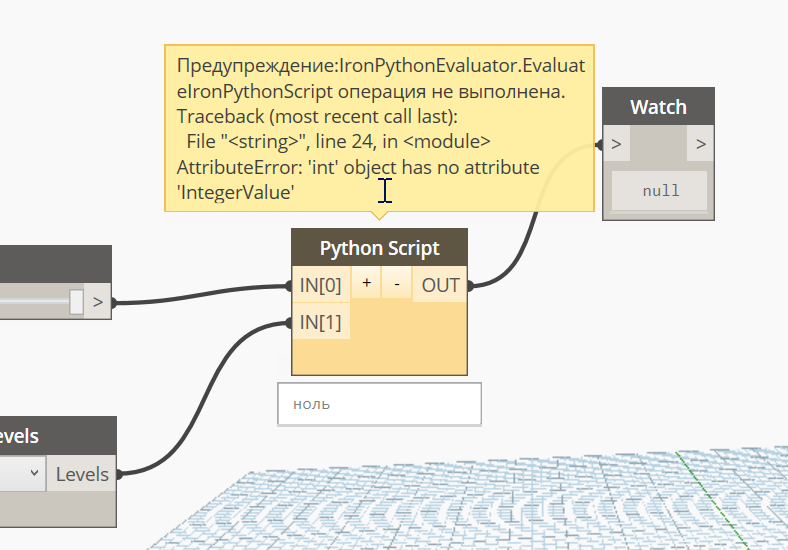Click the Levels node title bar

[58, 435]
